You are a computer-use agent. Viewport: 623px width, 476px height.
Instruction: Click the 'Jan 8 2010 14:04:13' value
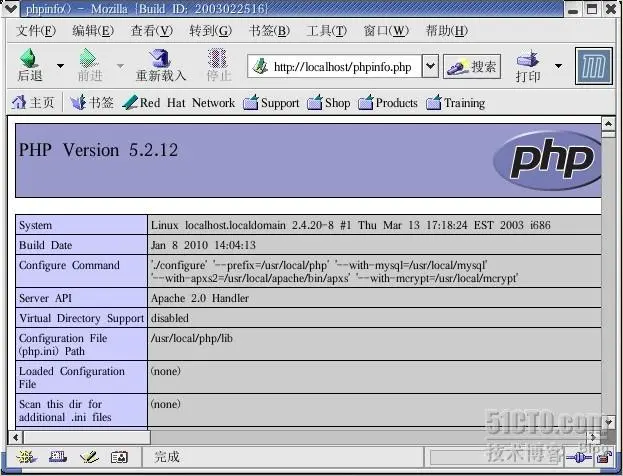[203, 245]
